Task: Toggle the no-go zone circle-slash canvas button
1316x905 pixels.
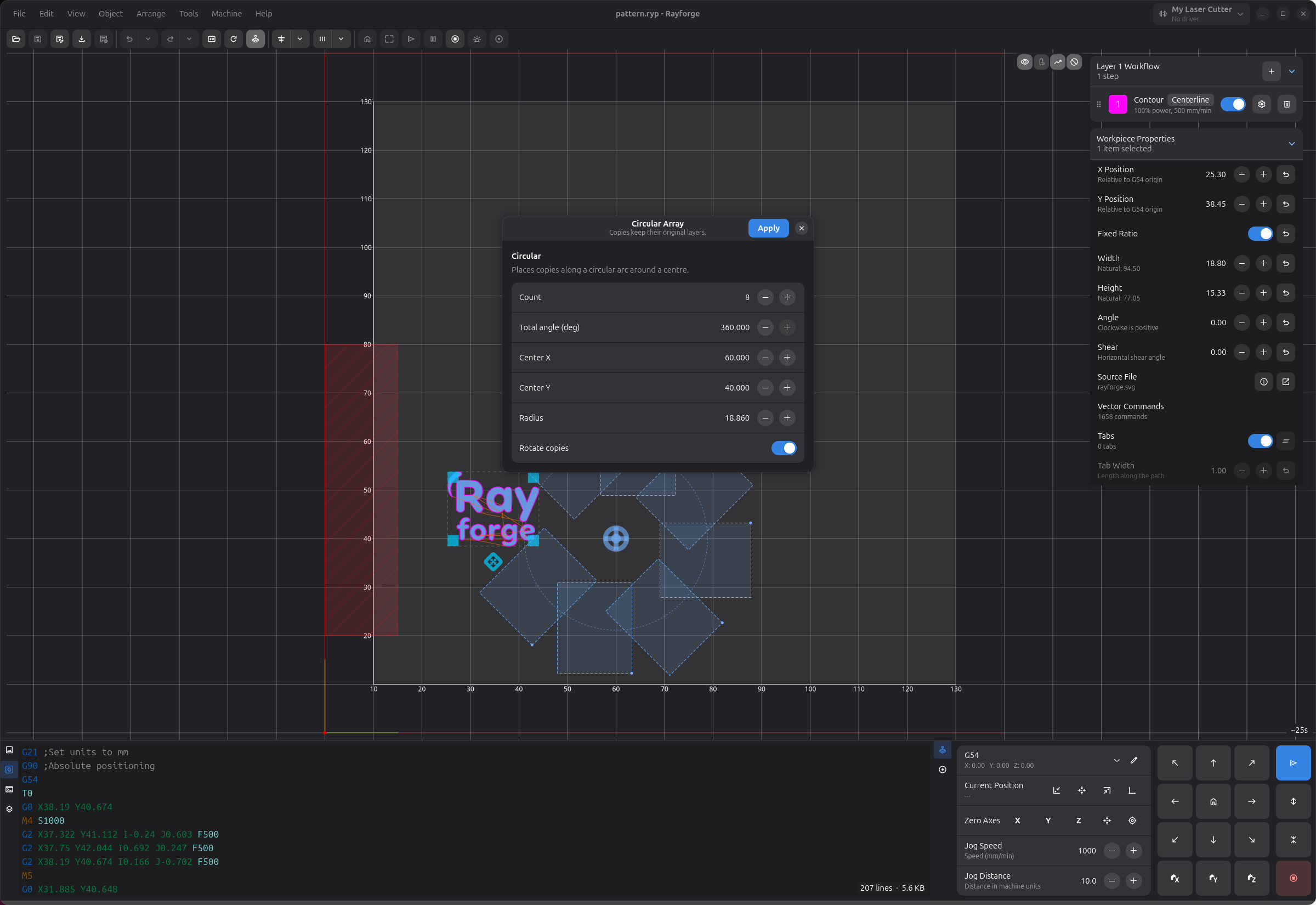Action: [1074, 63]
